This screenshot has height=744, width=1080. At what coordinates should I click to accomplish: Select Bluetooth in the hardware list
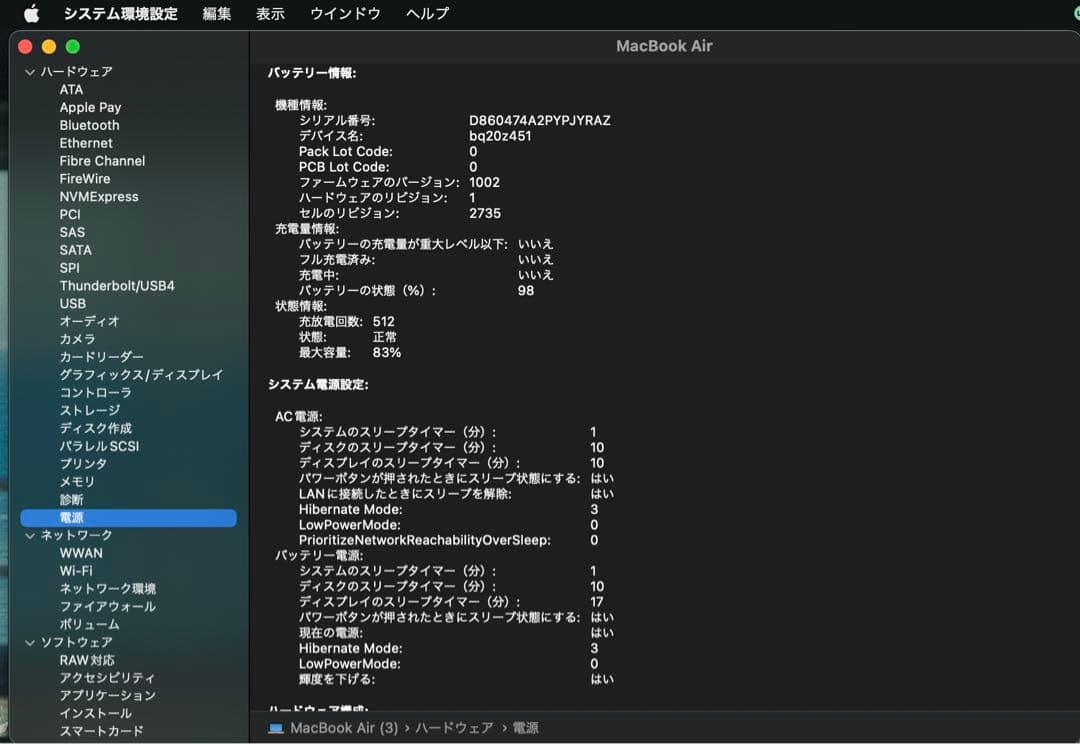pos(88,125)
